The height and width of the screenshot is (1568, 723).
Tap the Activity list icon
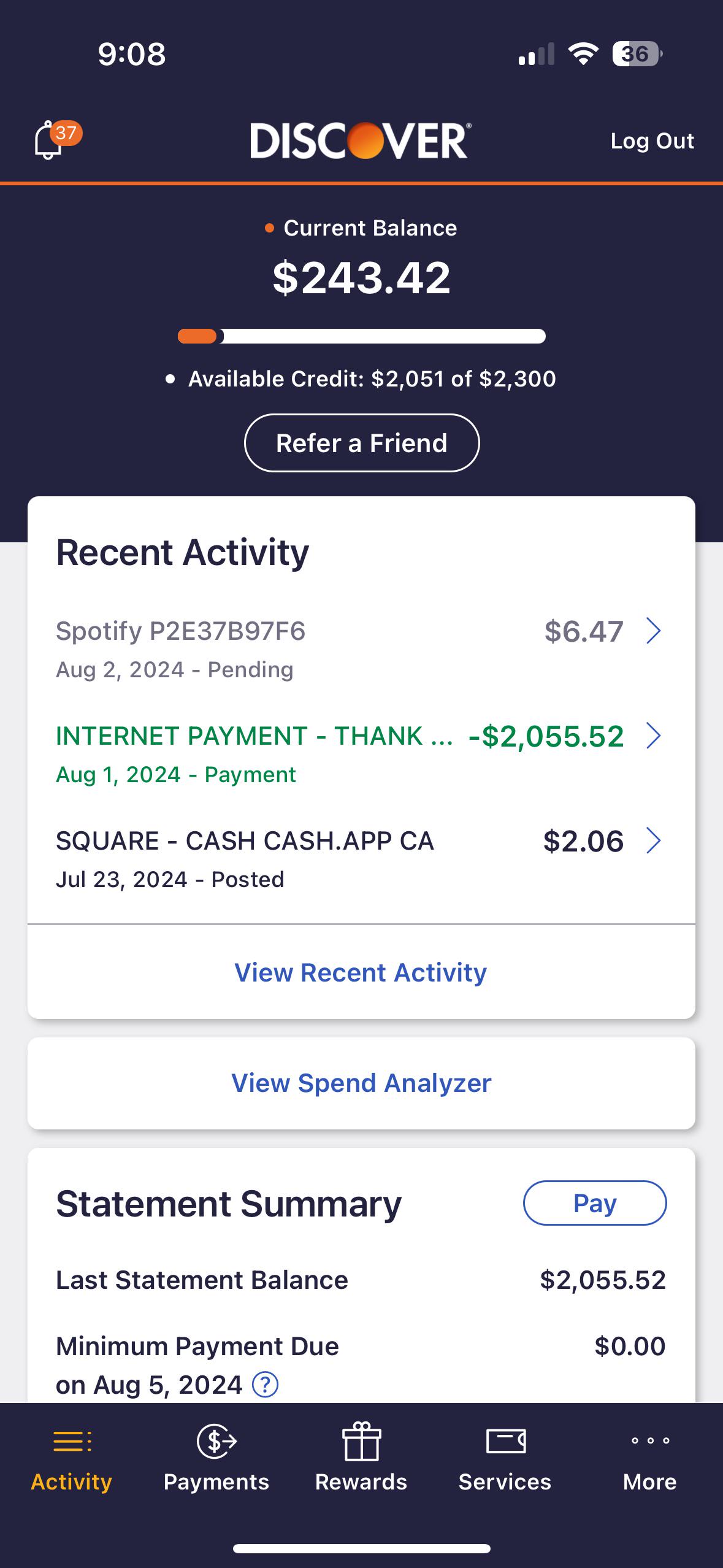coord(72,1440)
